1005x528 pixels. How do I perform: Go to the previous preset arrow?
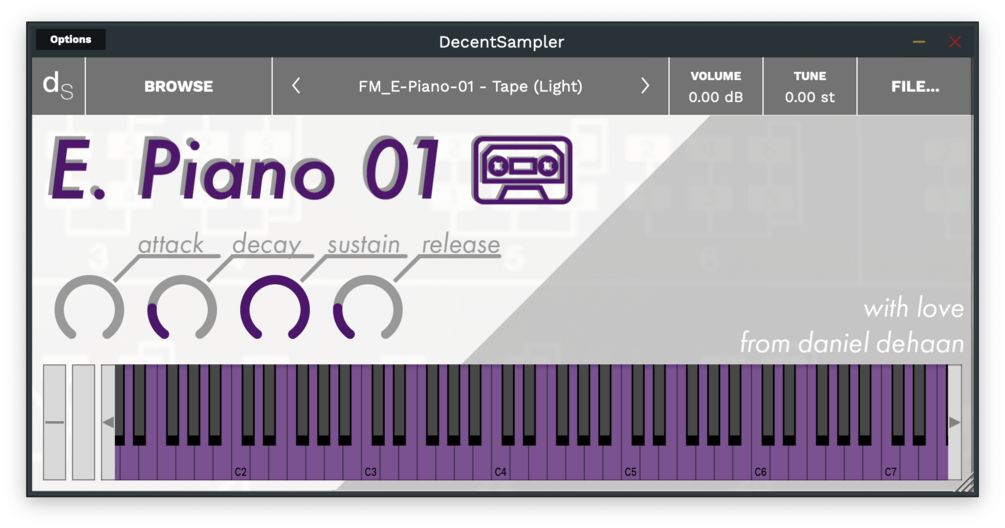pos(296,86)
